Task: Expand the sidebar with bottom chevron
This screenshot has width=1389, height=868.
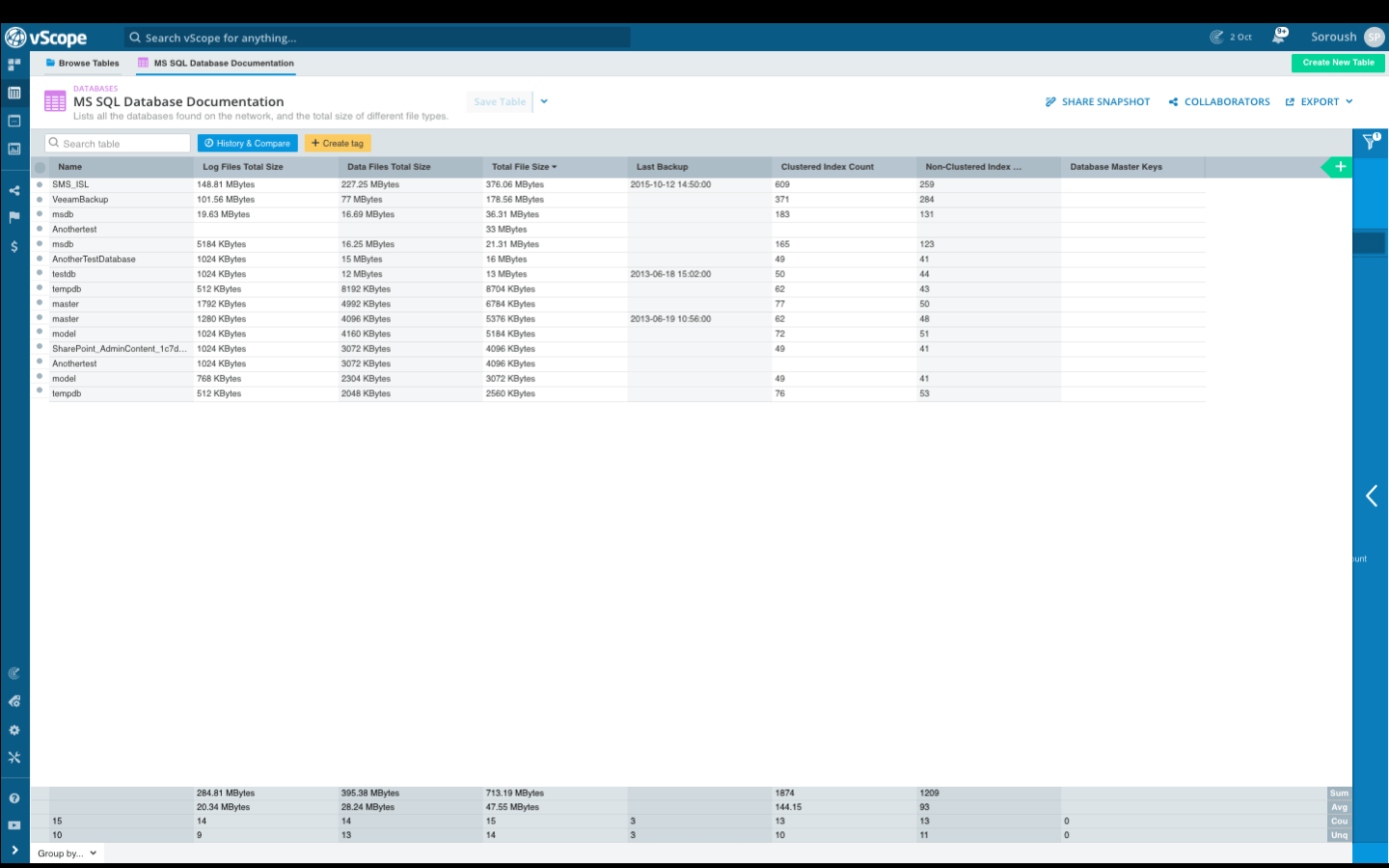Action: click(14, 851)
